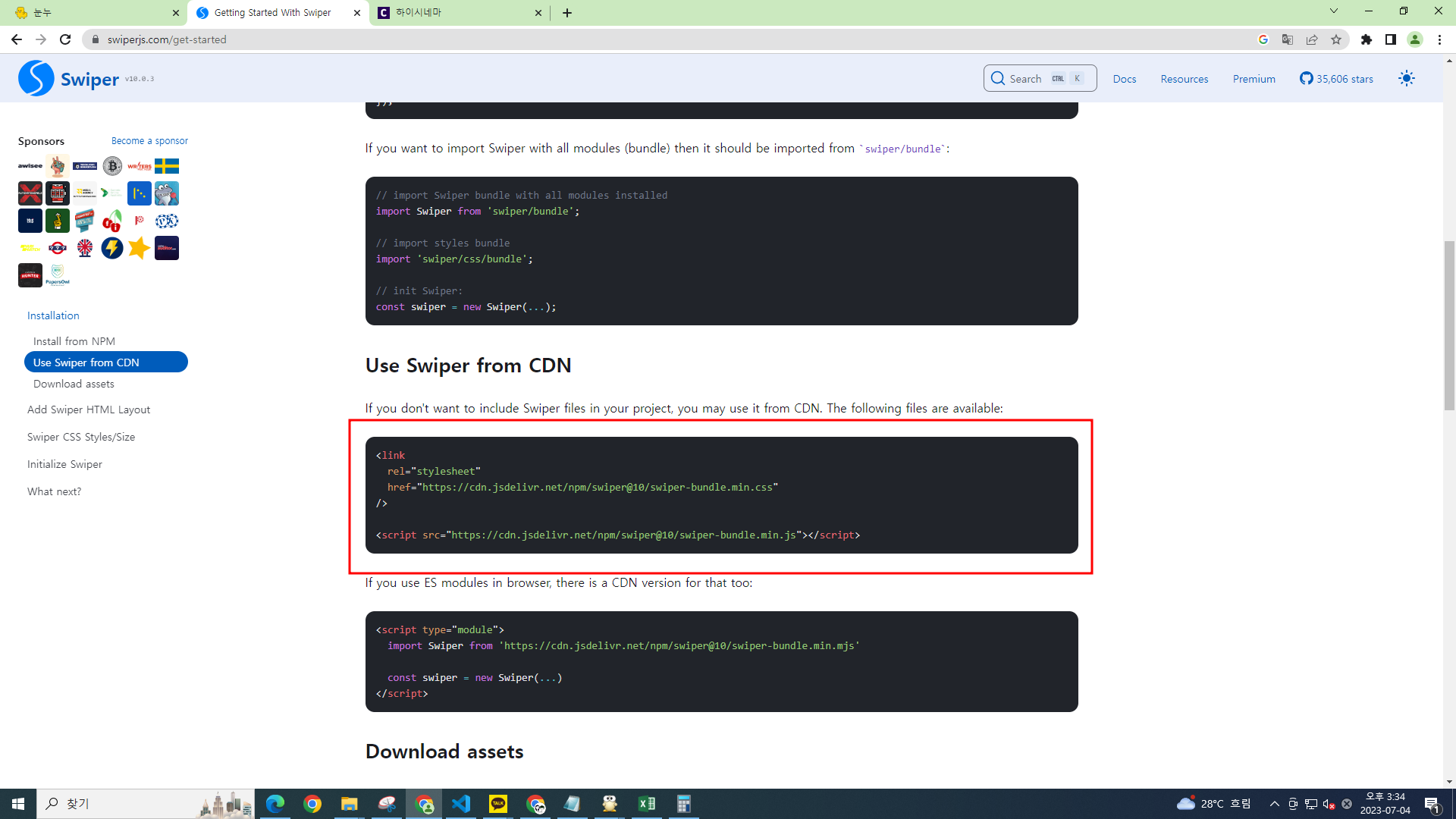Show hidden system tray icons
This screenshot has height=819, width=1456.
tap(1274, 804)
